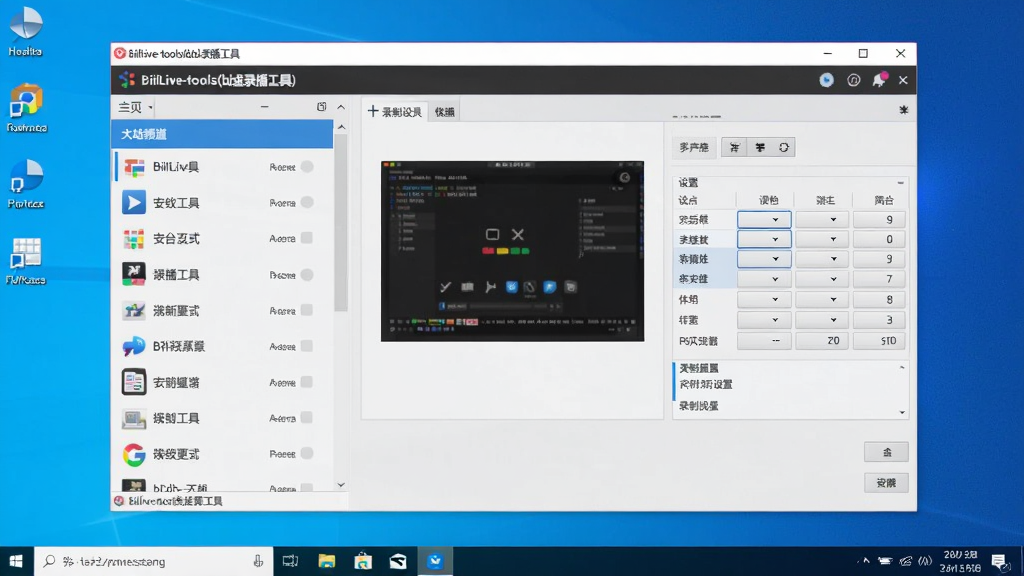The image size is (1024, 576).
Task: Open left dropdown in row with value 7
Action: click(x=764, y=279)
